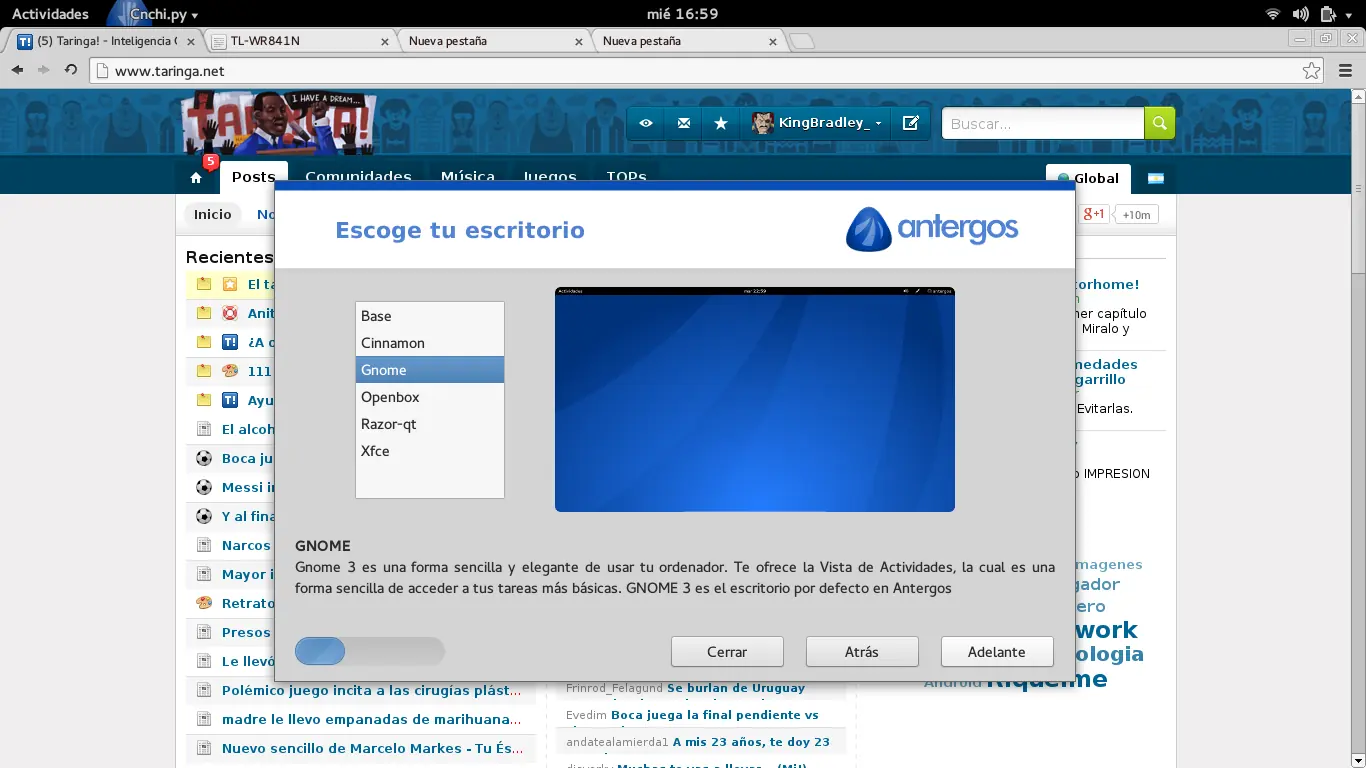This screenshot has height=768, width=1366.
Task: Click the palette icon beside 'Retrato'
Action: click(204, 603)
